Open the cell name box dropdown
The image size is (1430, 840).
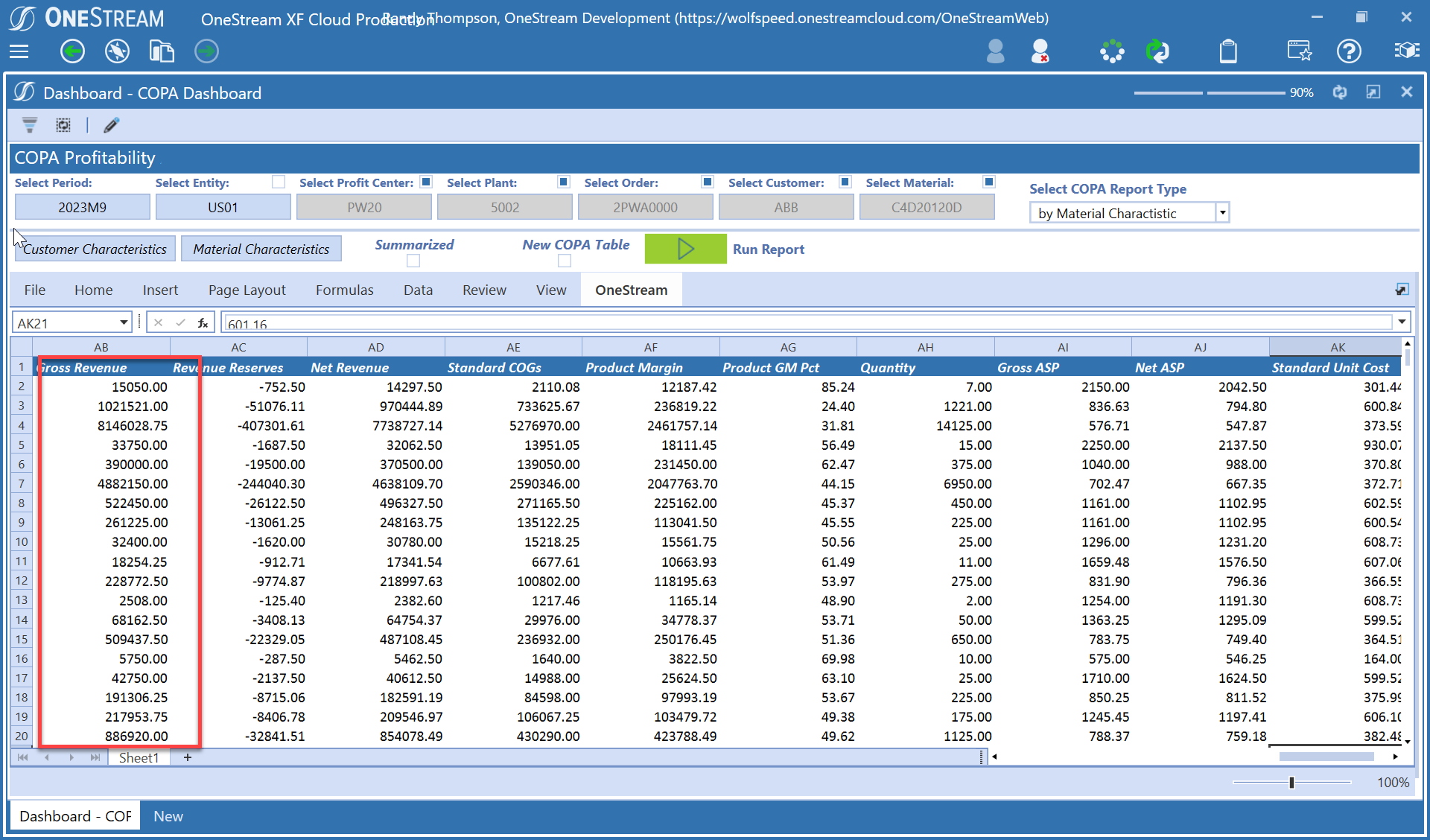click(124, 322)
